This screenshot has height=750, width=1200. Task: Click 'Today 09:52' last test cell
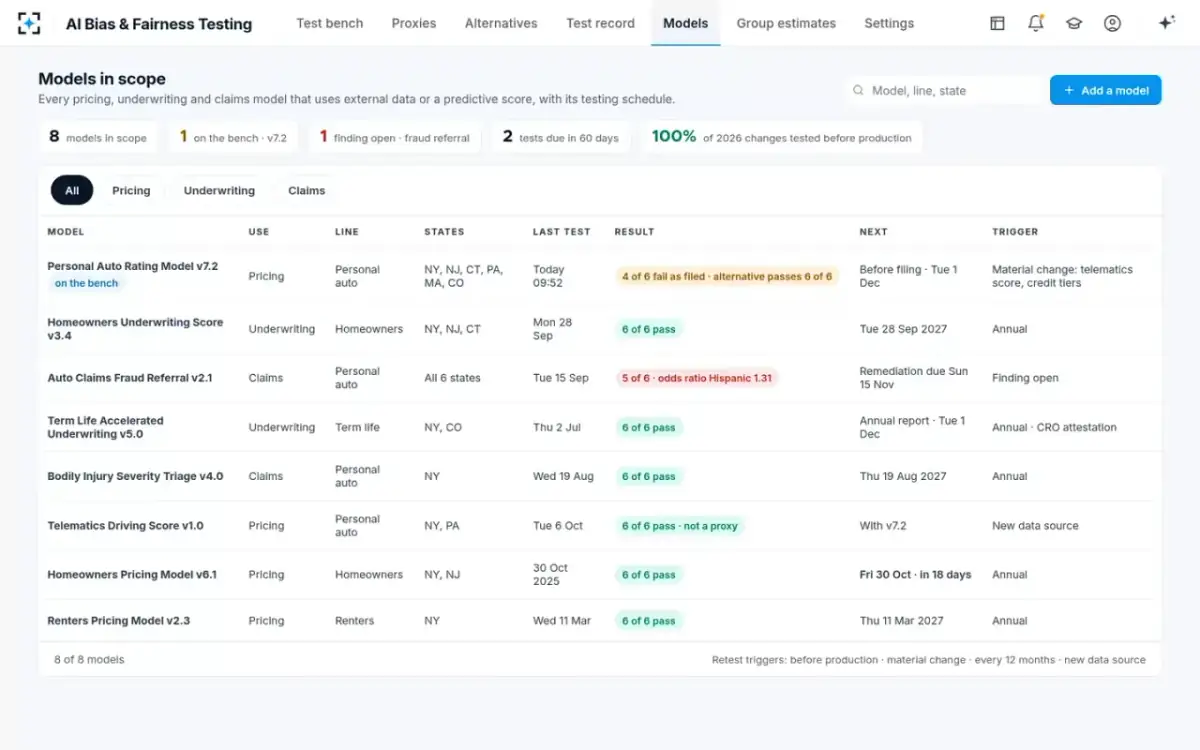[x=548, y=276]
